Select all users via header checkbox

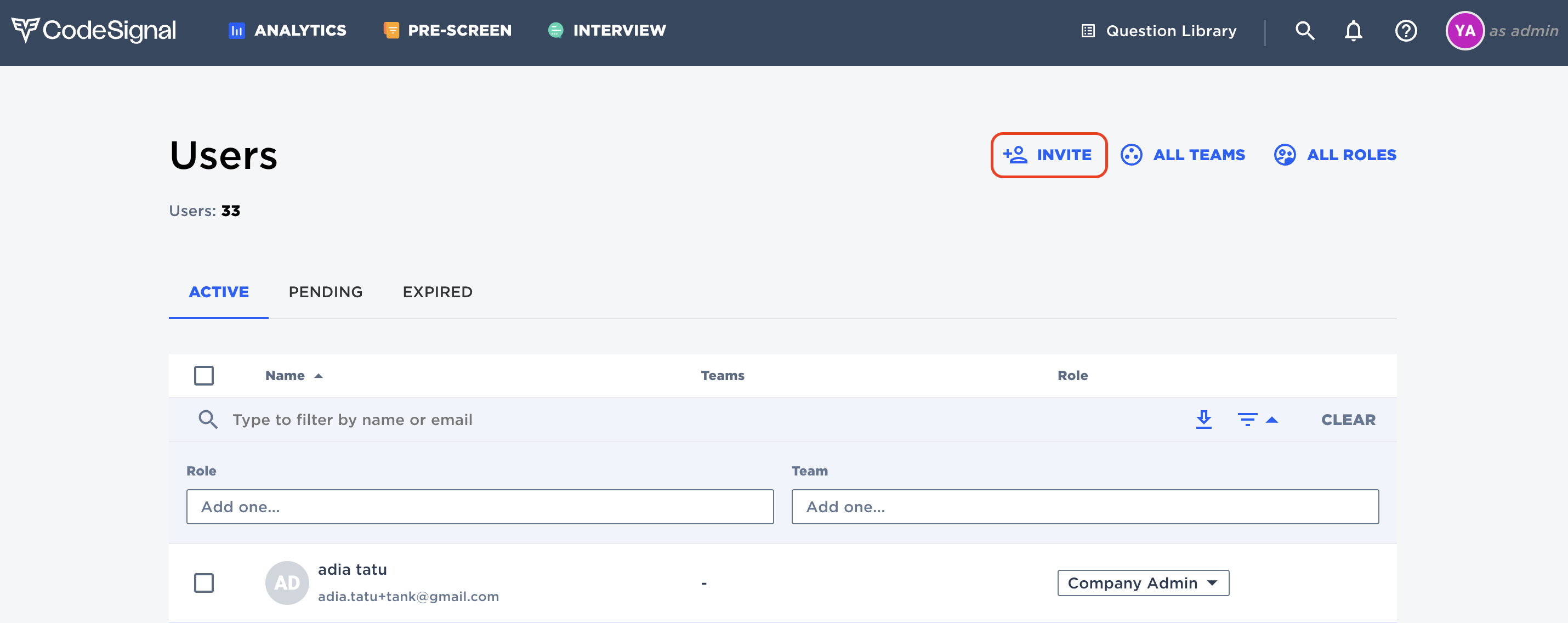coord(204,376)
